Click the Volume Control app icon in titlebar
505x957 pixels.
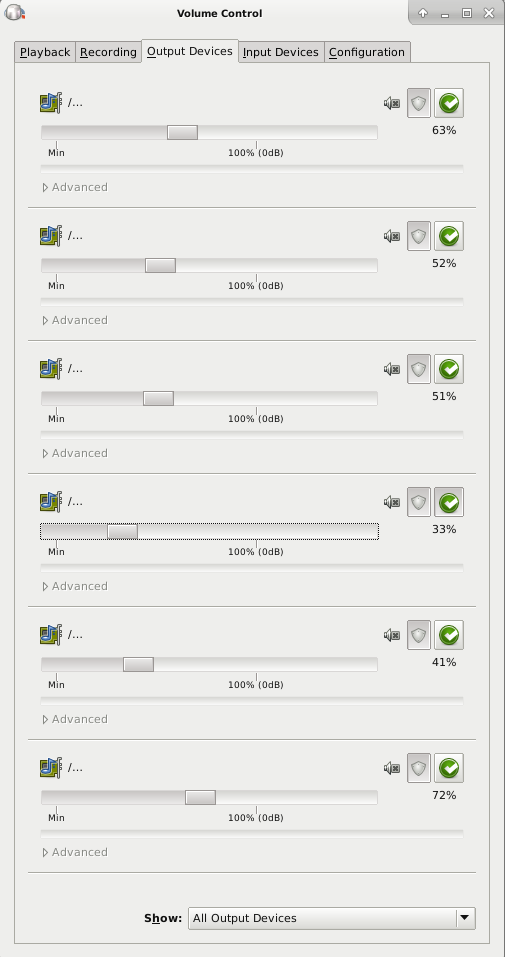[x=14, y=12]
